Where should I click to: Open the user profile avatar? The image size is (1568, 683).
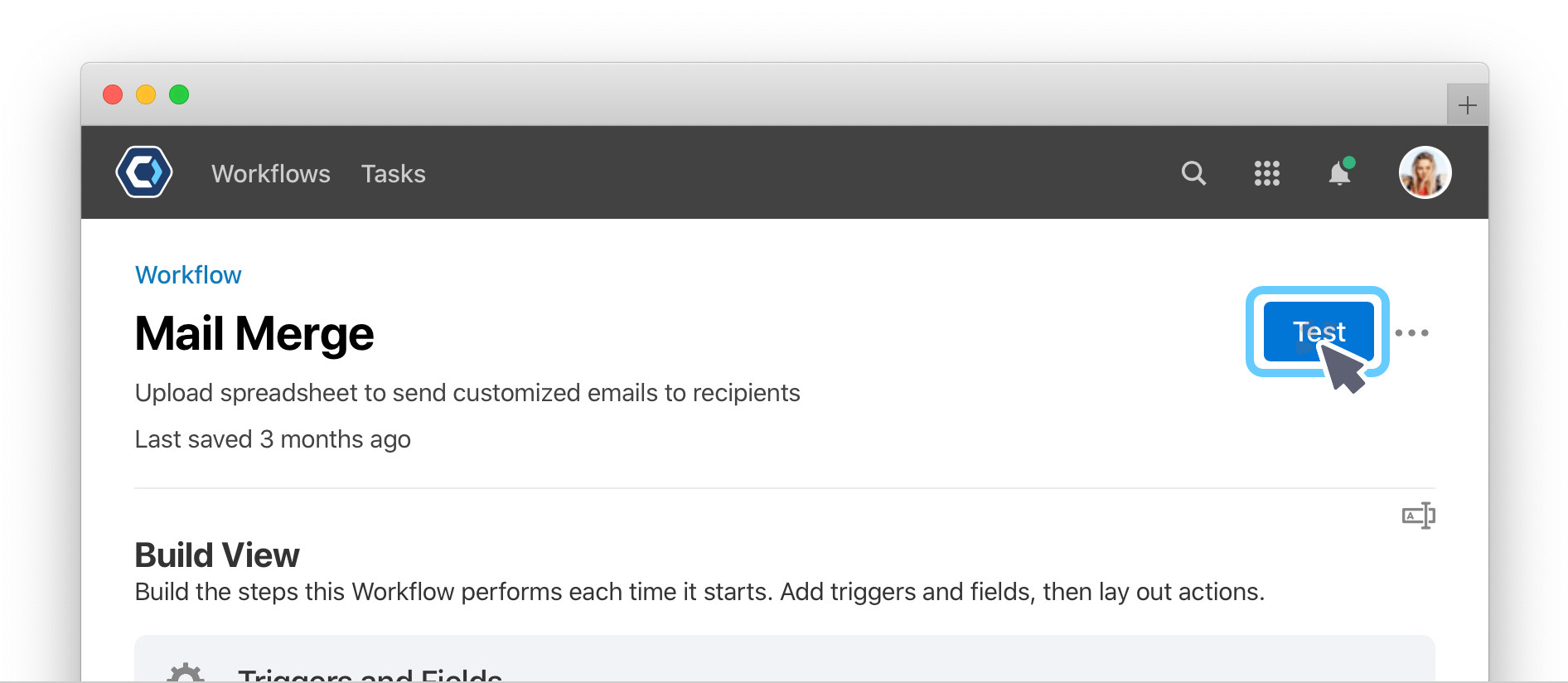pos(1425,172)
